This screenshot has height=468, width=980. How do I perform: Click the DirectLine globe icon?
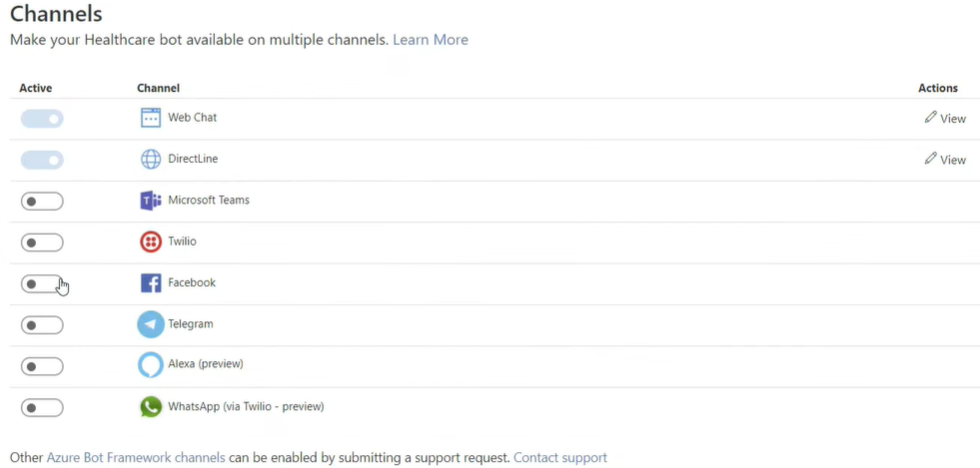(151, 159)
